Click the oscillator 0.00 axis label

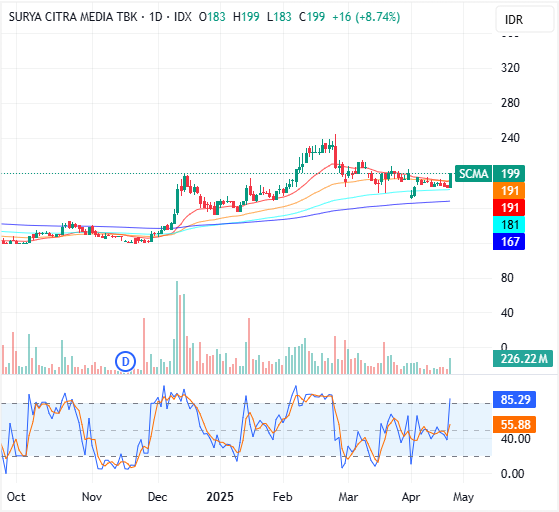tap(512, 474)
